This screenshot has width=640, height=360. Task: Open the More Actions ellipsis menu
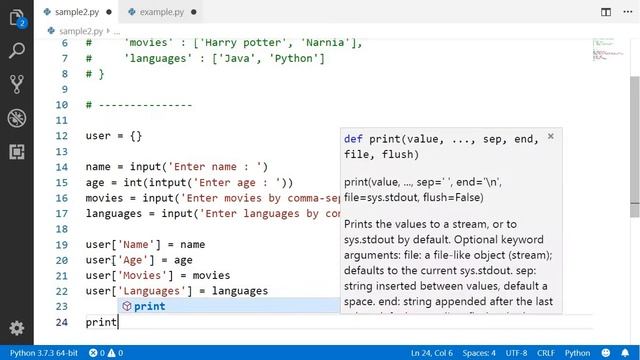tap(628, 12)
